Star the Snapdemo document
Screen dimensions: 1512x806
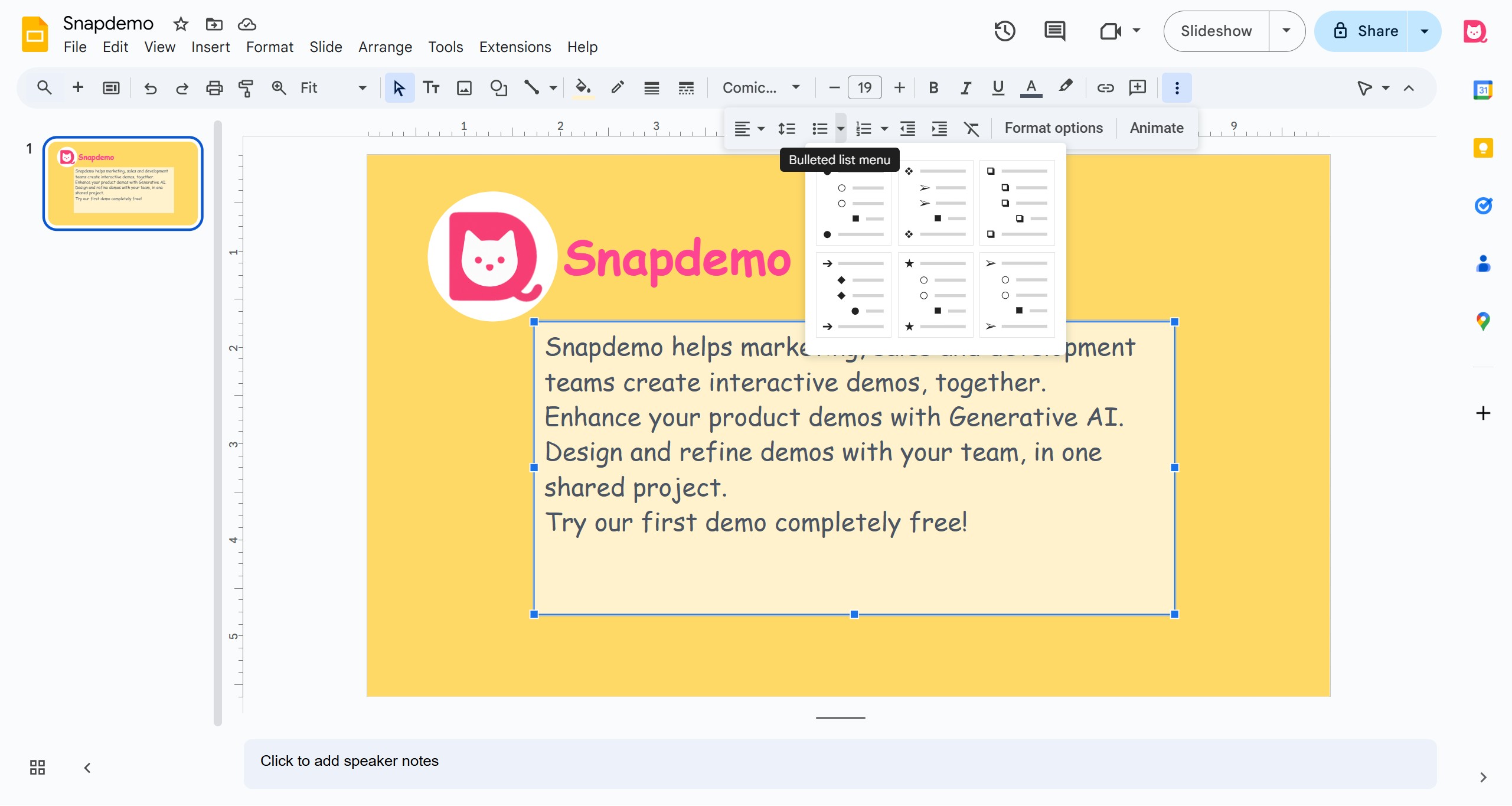pyautogui.click(x=181, y=24)
